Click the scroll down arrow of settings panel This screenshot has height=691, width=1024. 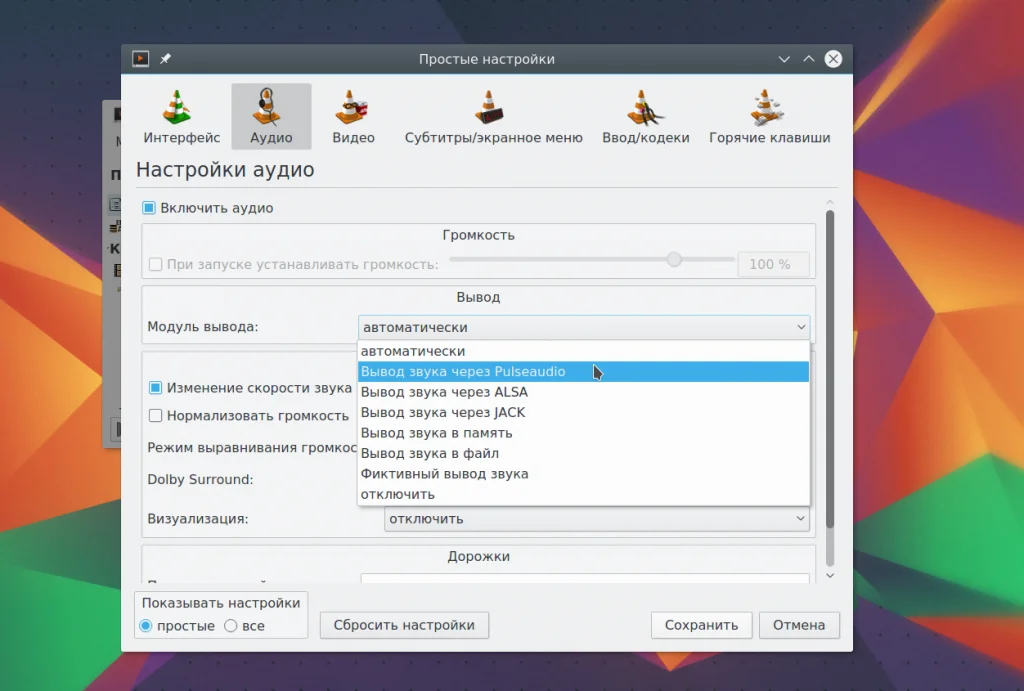(x=830, y=575)
